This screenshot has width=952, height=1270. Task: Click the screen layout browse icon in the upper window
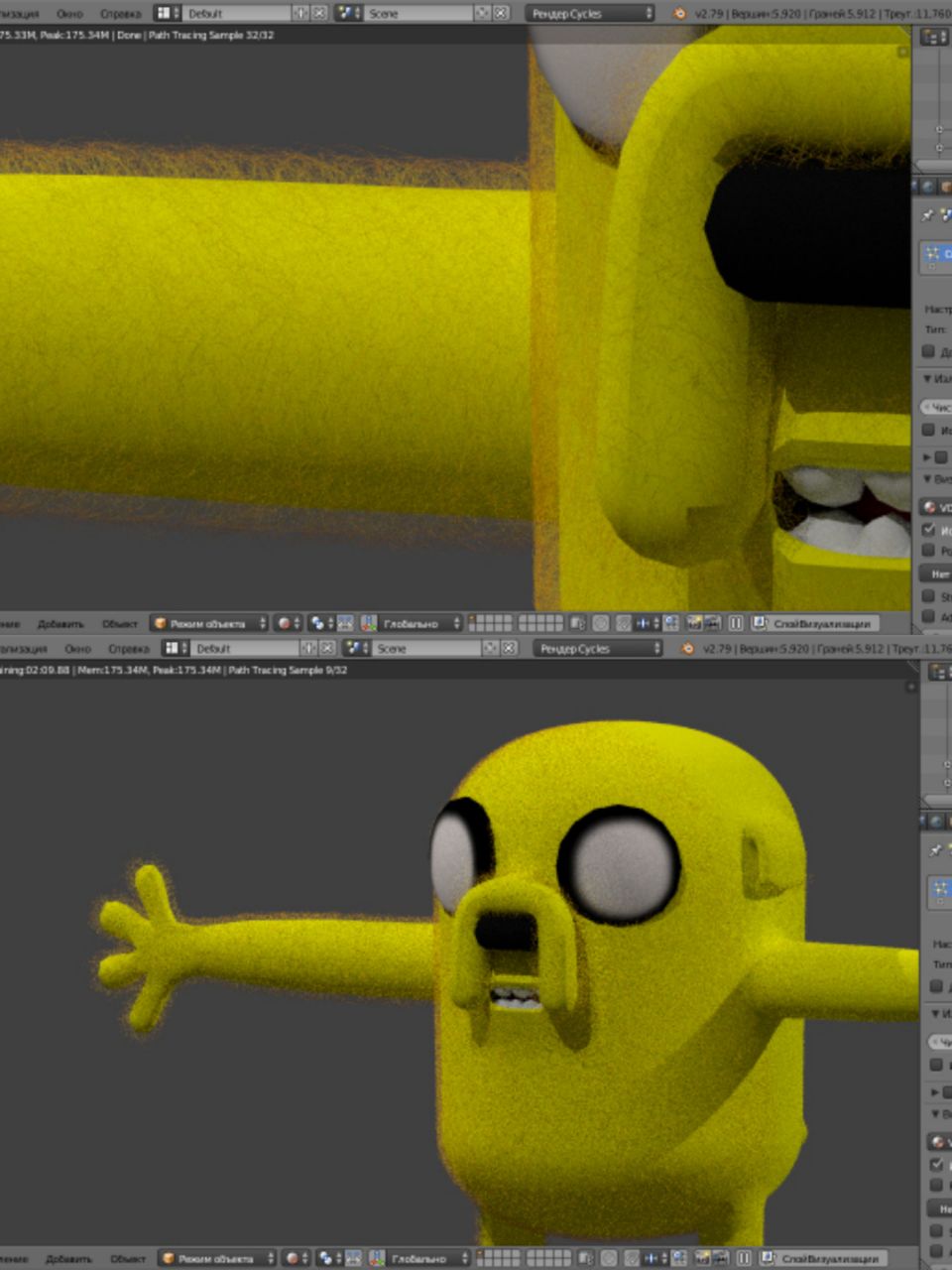click(x=169, y=14)
